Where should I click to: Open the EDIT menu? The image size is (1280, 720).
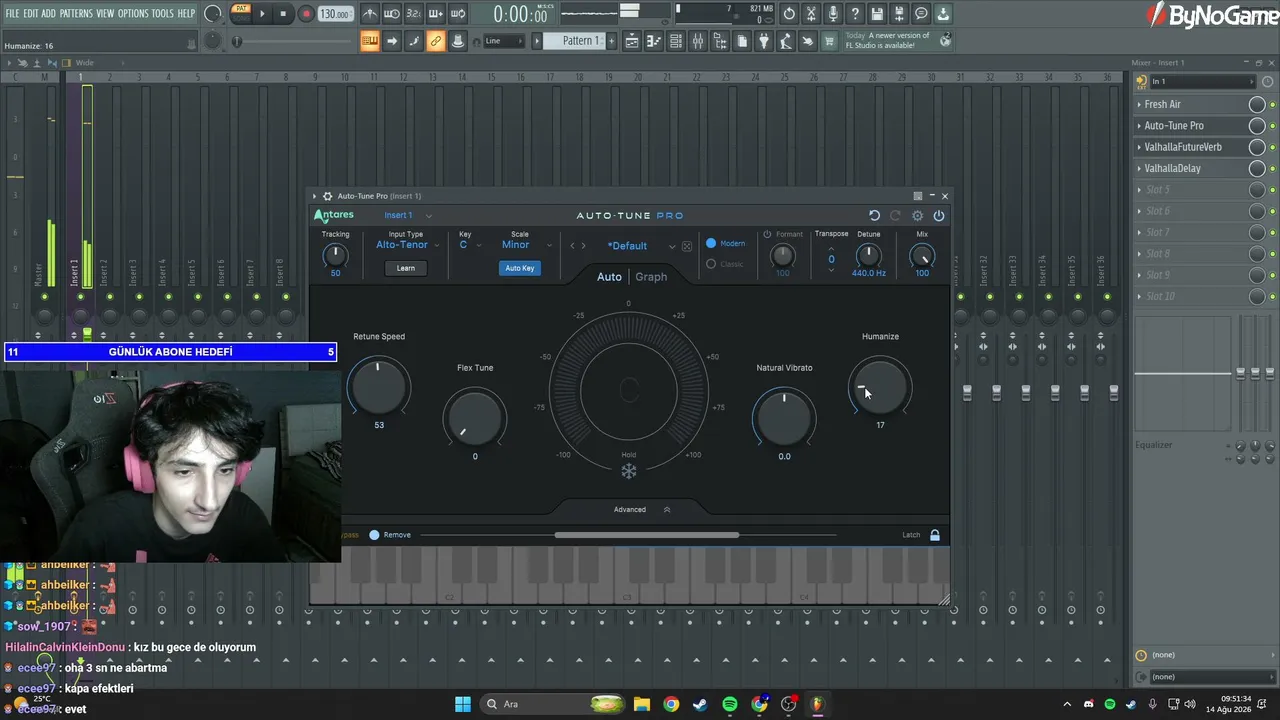pos(31,13)
